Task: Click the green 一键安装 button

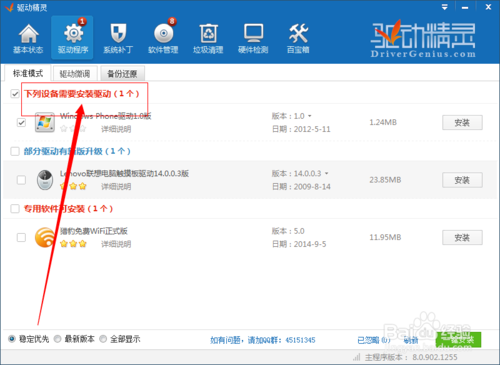Action: pyautogui.click(x=458, y=339)
